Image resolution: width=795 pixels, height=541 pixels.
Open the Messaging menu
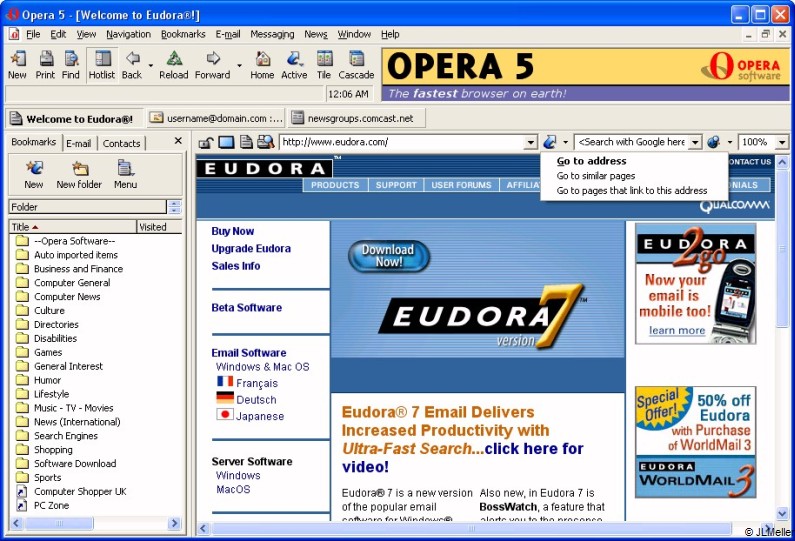(x=272, y=34)
